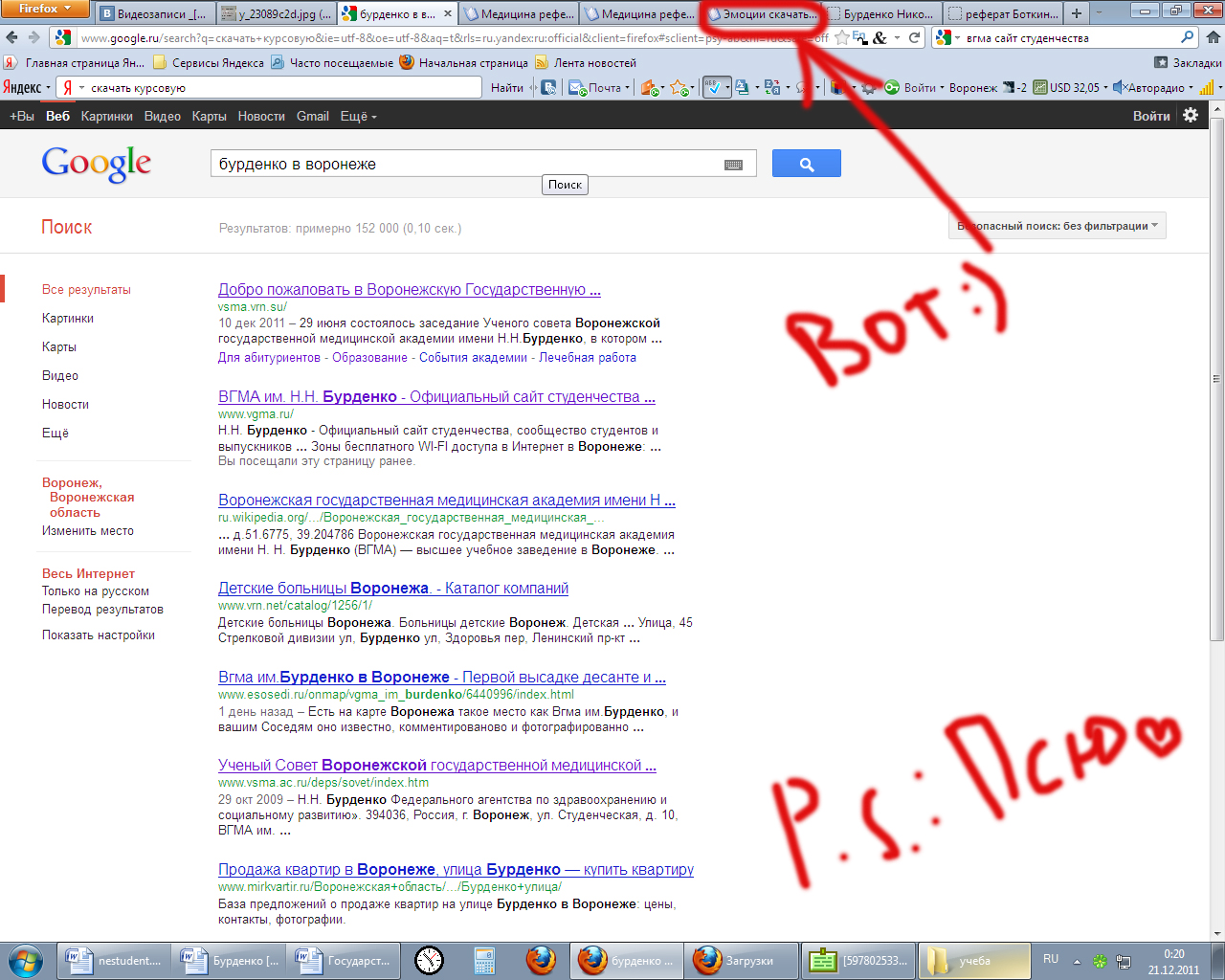The width and height of the screenshot is (1225, 980).
Task: Click the Авторадио speaker icon
Action: [x=1119, y=88]
